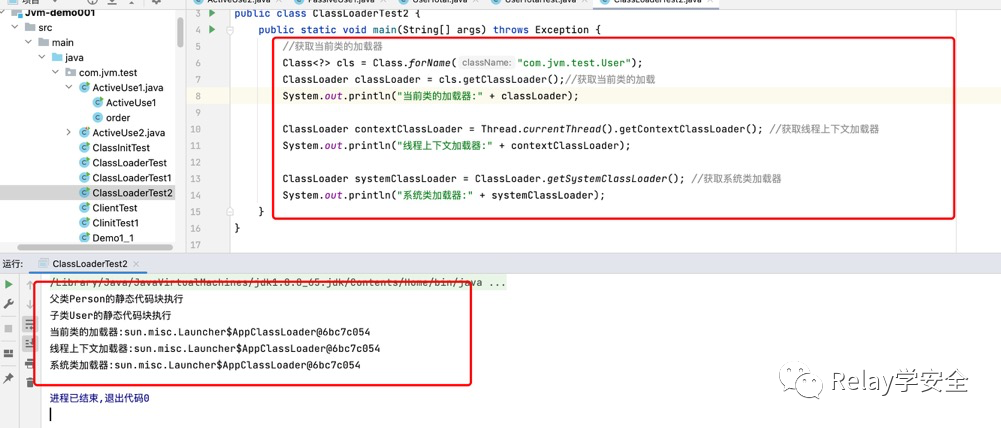
Task: Click 进程已结束,退出代码0 message
Action: (100, 399)
